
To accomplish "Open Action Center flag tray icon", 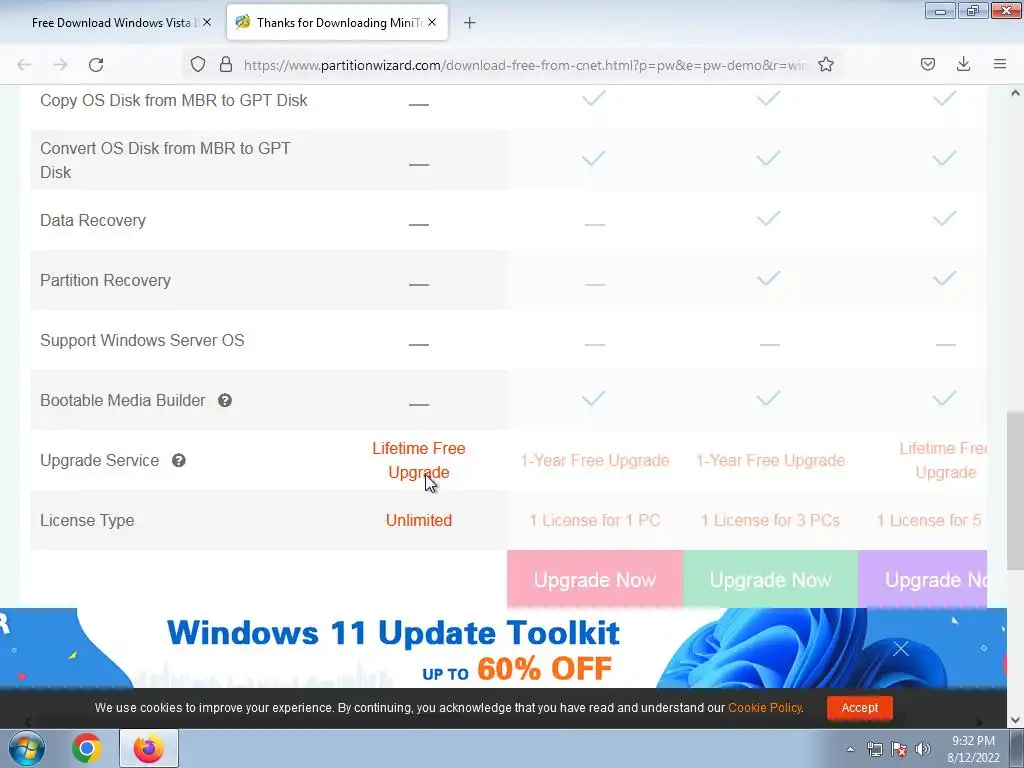I will tap(899, 749).
